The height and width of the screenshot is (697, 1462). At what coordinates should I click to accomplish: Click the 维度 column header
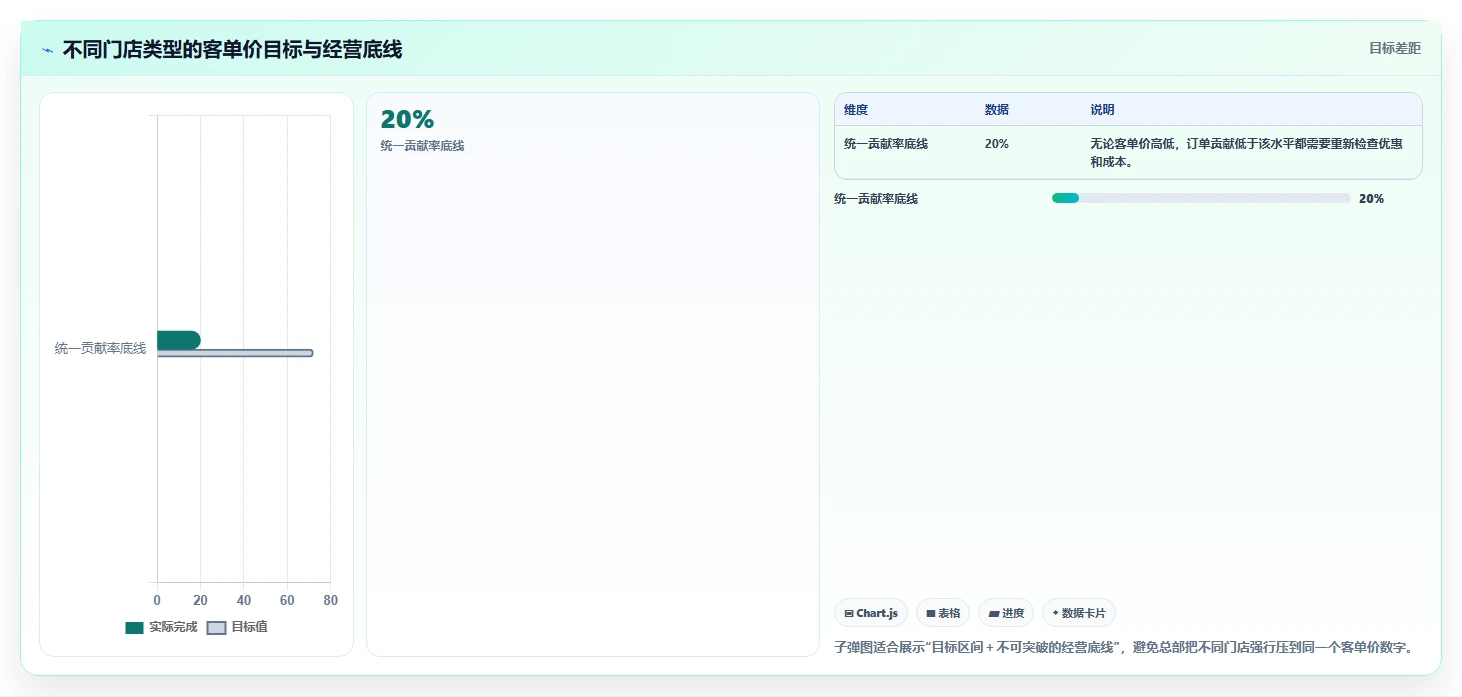click(x=856, y=110)
